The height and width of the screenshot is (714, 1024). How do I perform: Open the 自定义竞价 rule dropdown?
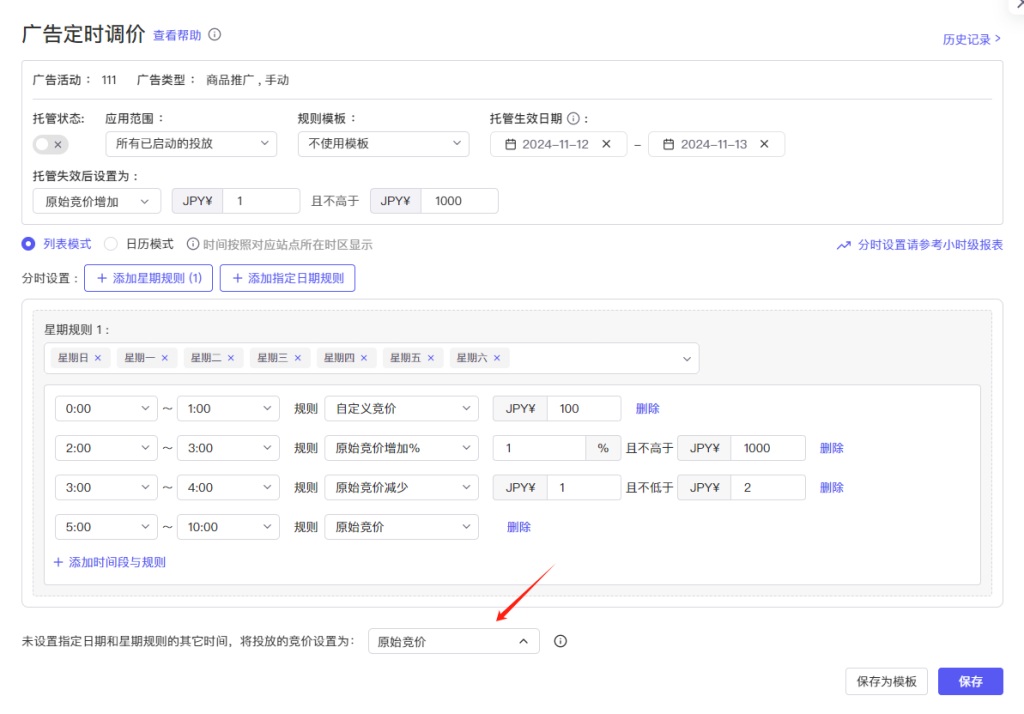(x=402, y=408)
